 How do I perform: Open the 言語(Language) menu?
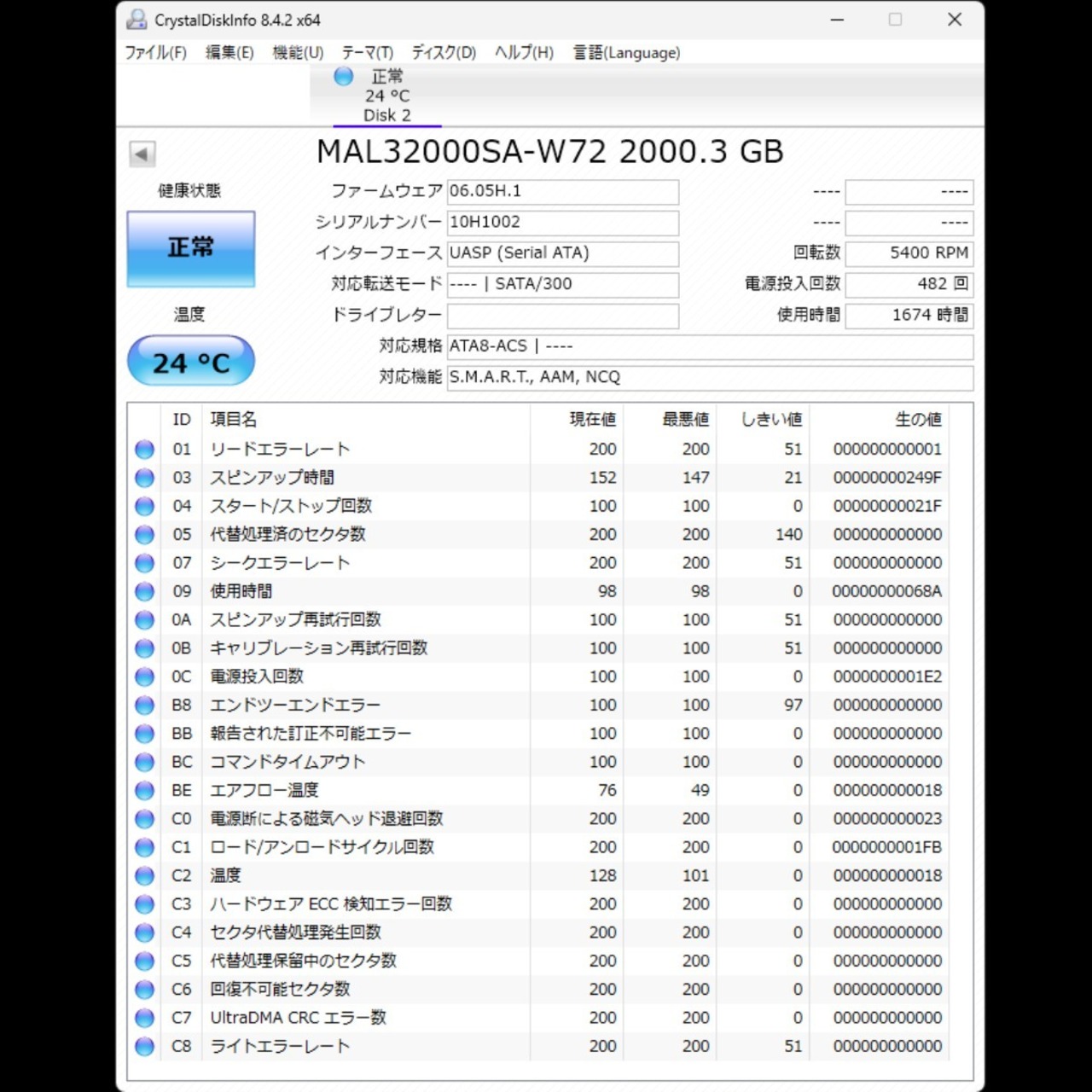point(626,53)
